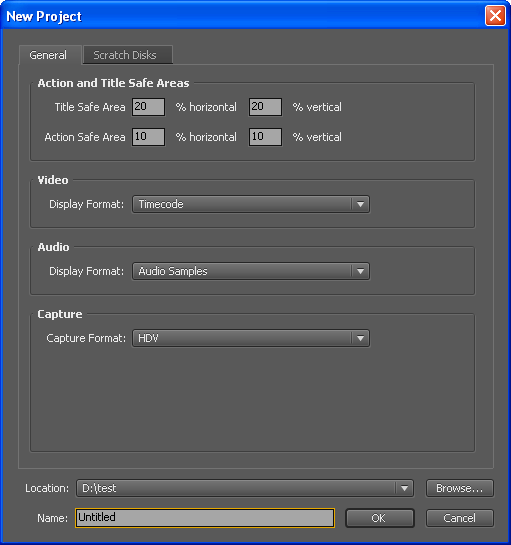Screen dimensions: 511x545
Task: Click the Untitled project name field
Action: 205,518
